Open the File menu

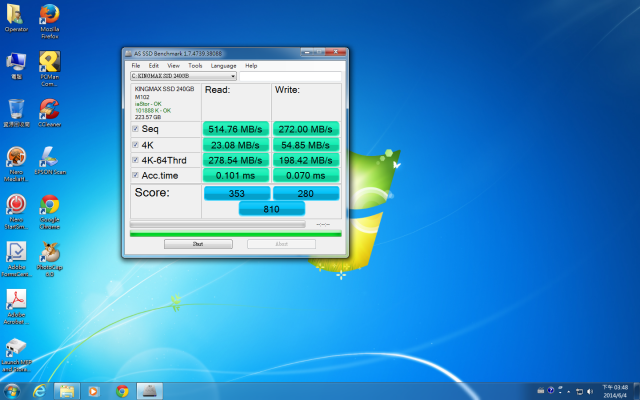coord(136,66)
